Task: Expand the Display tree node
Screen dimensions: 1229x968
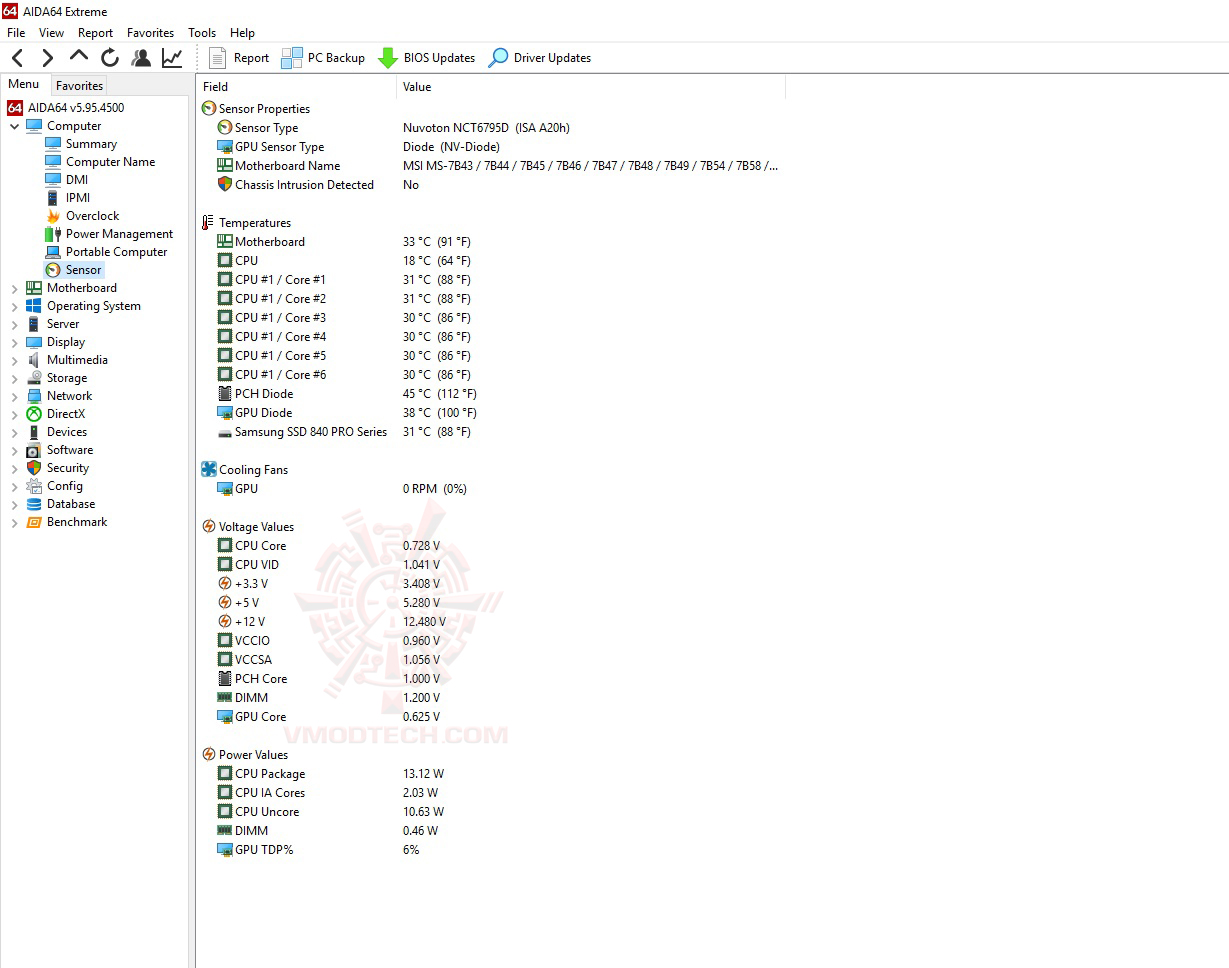Action: pos(14,342)
